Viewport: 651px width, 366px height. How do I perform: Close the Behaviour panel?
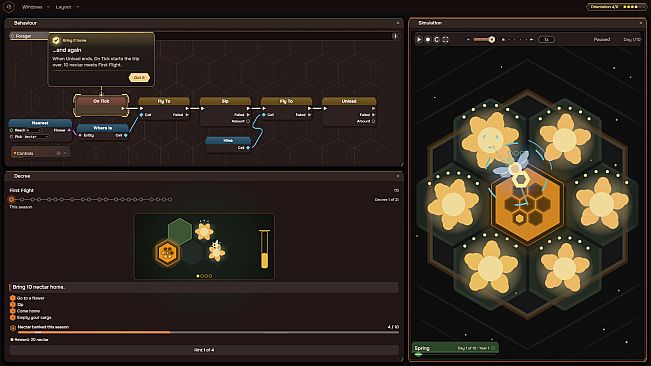click(x=398, y=23)
